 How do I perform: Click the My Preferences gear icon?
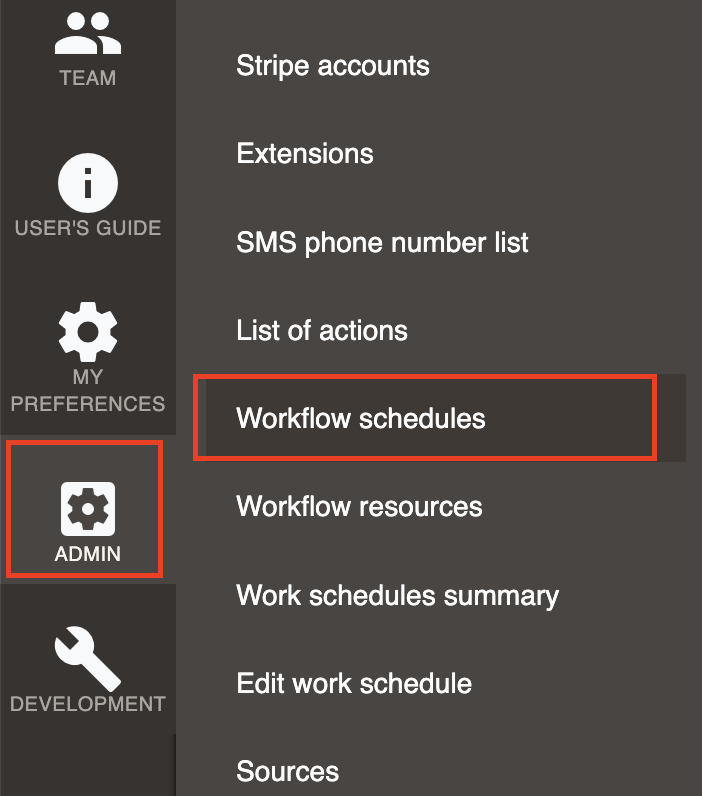click(88, 332)
